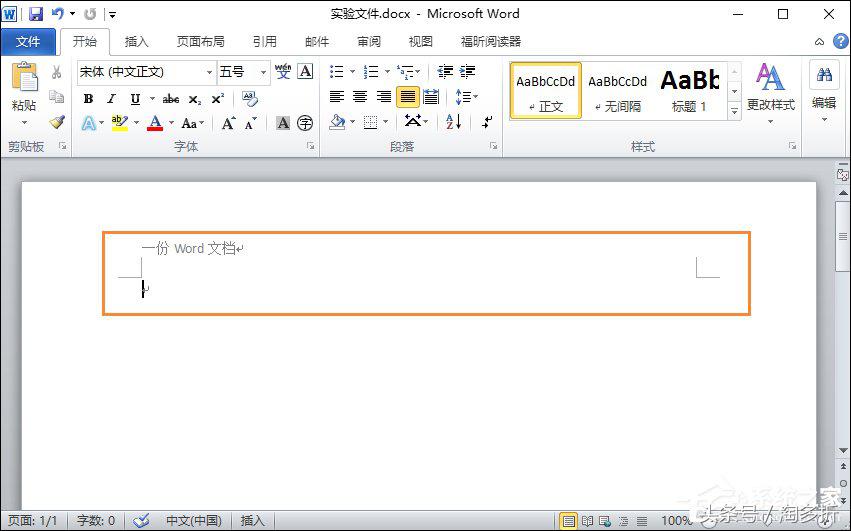Apply the 标题 1 style
Image resolution: width=851 pixels, height=531 pixels.
pyautogui.click(x=690, y=91)
